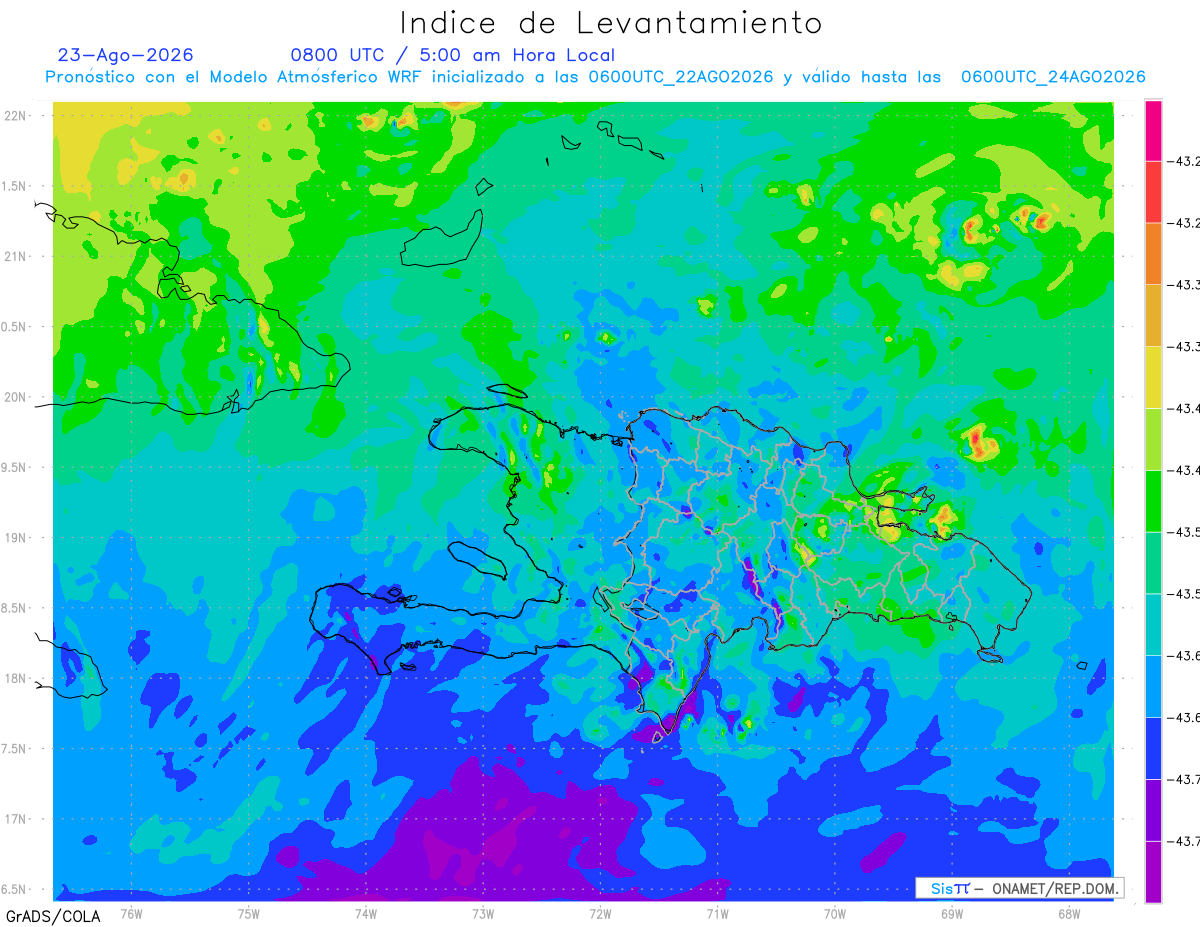Viewport: 1200px width, 927px height.
Task: Click the '68W' longitude label
Action: [x=1068, y=914]
